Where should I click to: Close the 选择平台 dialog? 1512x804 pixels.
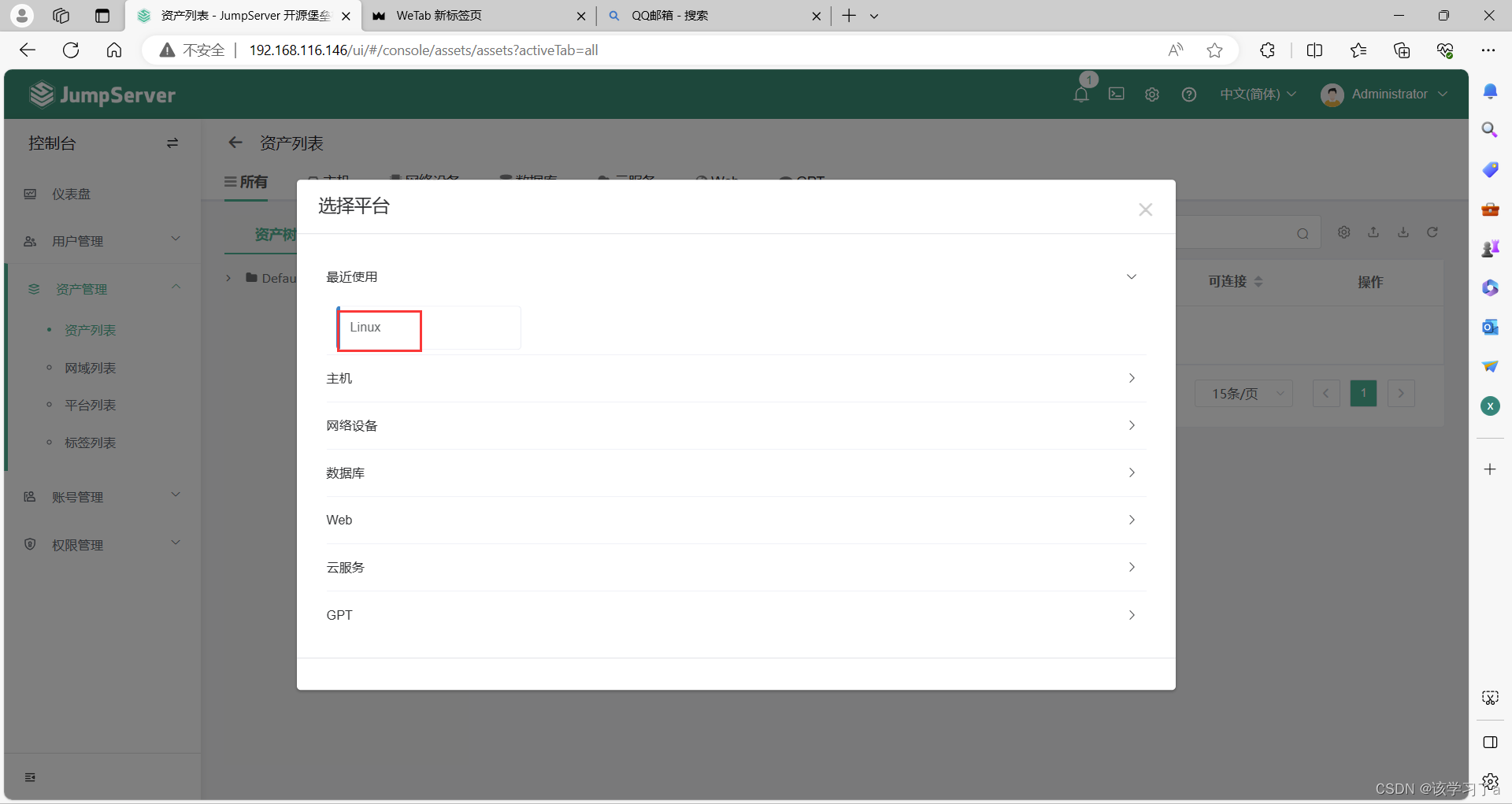(x=1145, y=209)
